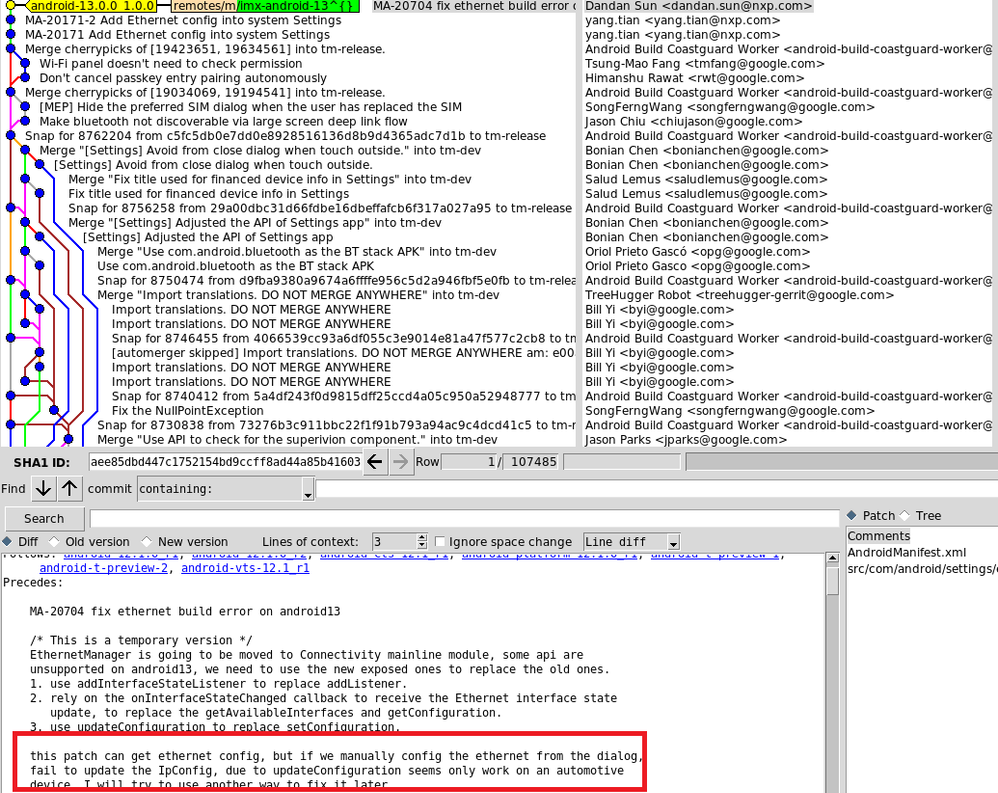
Task: Select graph node for Snap for 8762204 commit
Action: [x=10, y=136]
